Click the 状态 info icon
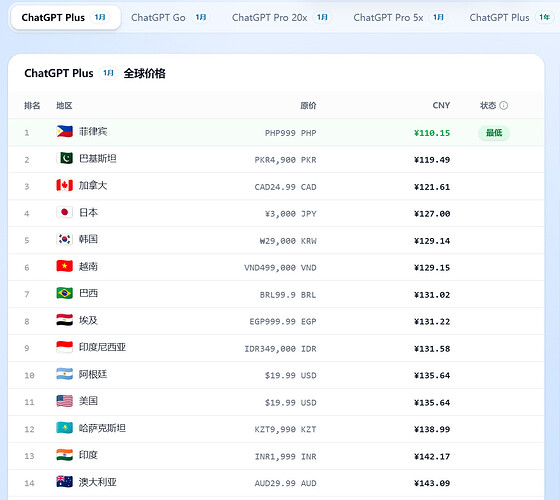560x500 pixels. tap(504, 105)
